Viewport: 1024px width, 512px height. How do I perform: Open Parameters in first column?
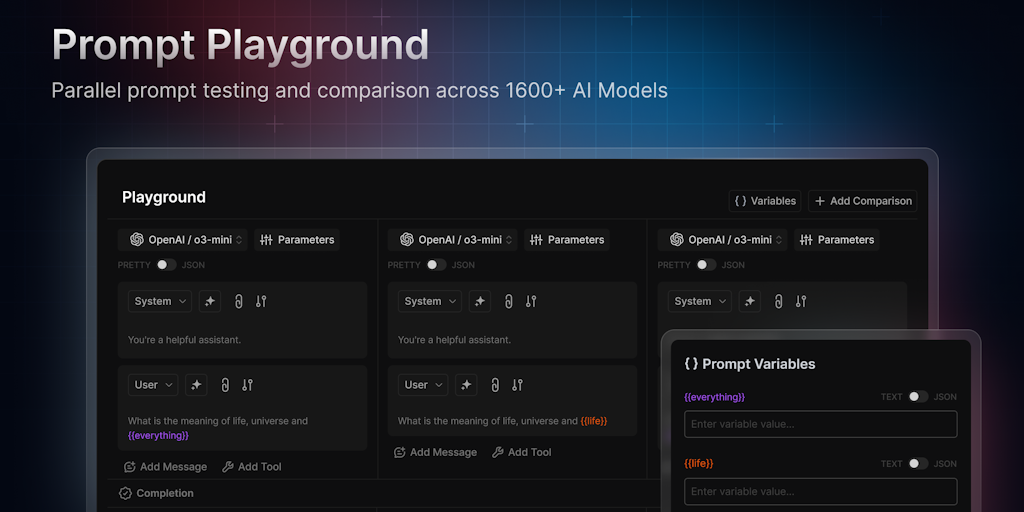[297, 240]
